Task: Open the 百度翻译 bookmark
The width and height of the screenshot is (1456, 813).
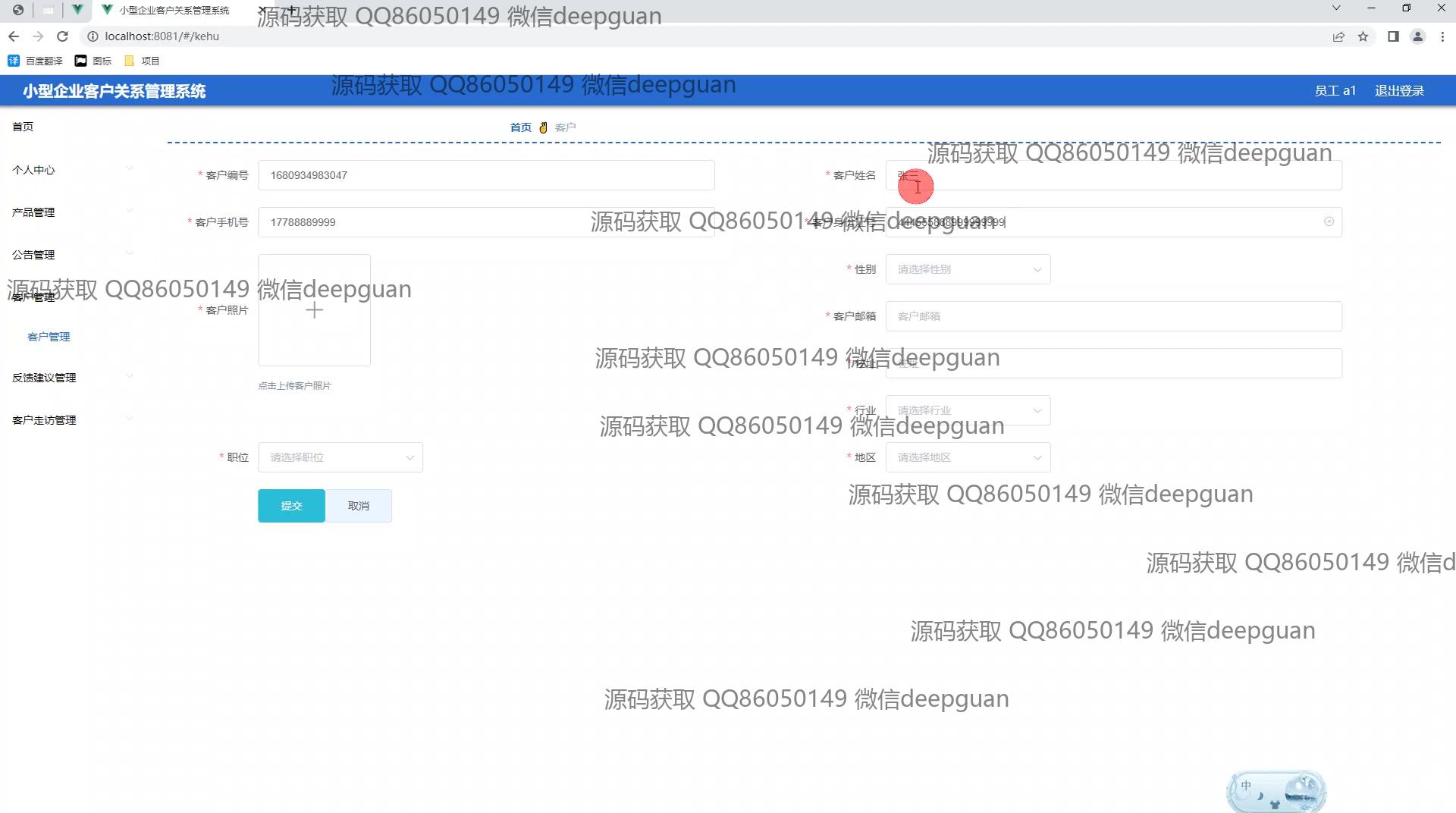Action: pos(35,61)
